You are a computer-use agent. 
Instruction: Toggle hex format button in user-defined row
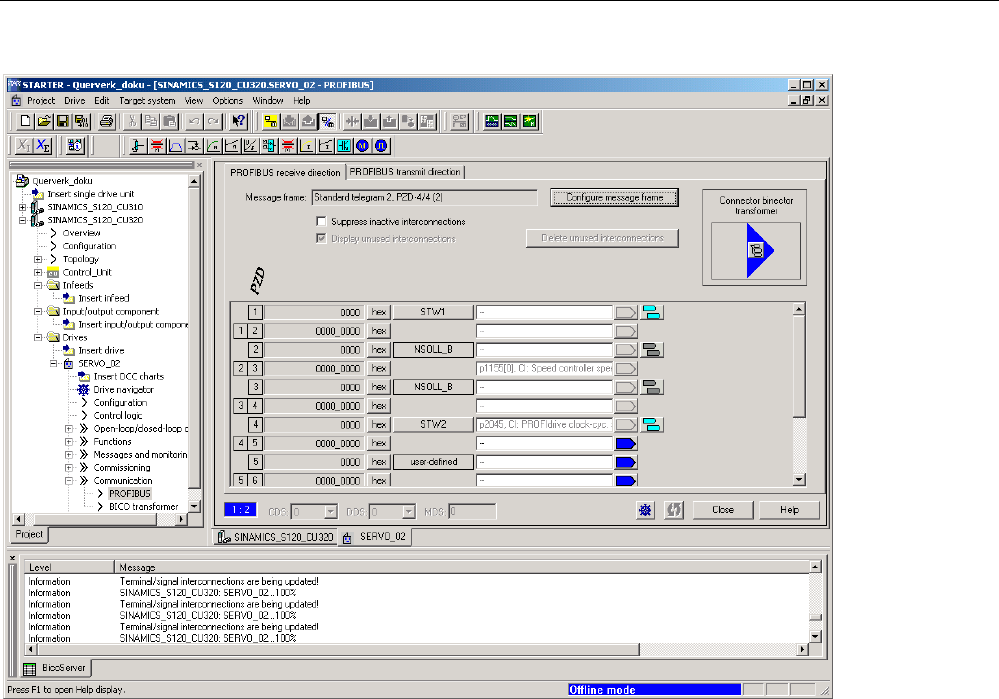pos(378,462)
